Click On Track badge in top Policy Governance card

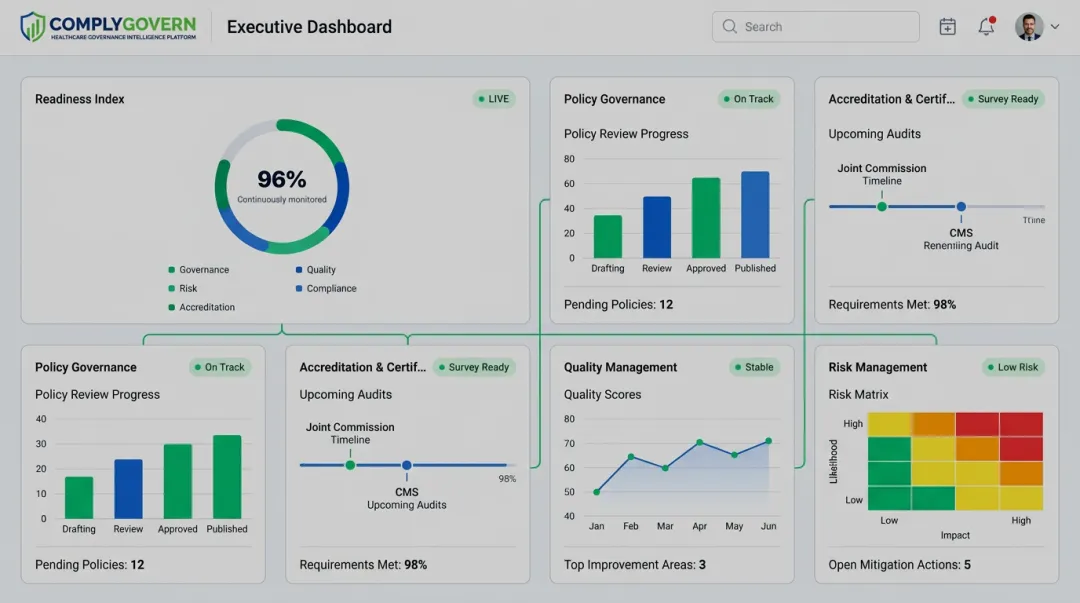click(x=749, y=99)
